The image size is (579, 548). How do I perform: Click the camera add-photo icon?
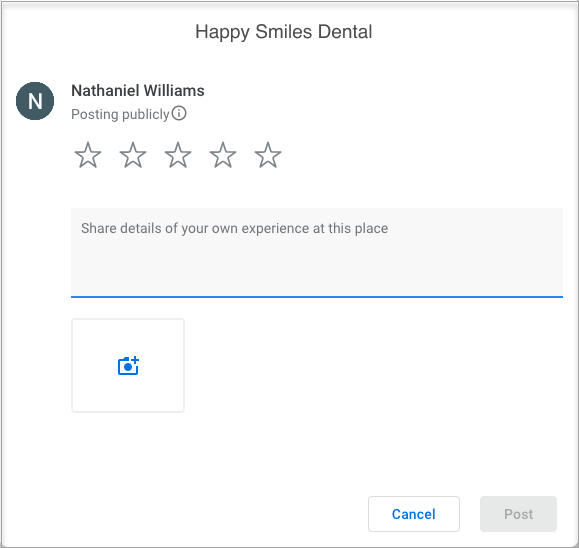coord(128,366)
